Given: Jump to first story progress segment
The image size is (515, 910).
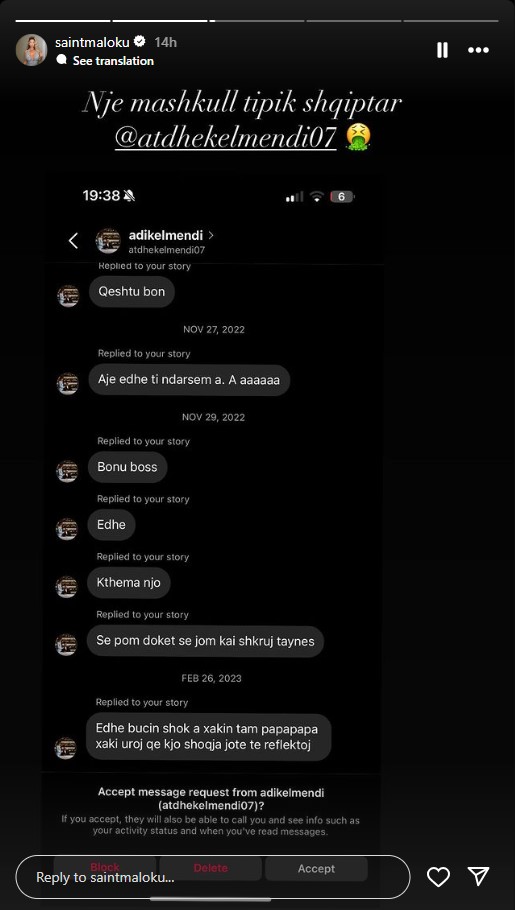Looking at the screenshot, I should click(63, 21).
